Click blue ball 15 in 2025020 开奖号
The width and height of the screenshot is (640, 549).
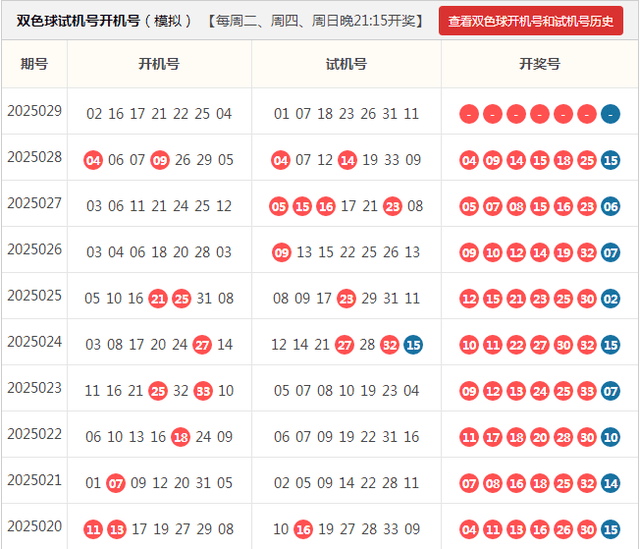click(x=611, y=529)
